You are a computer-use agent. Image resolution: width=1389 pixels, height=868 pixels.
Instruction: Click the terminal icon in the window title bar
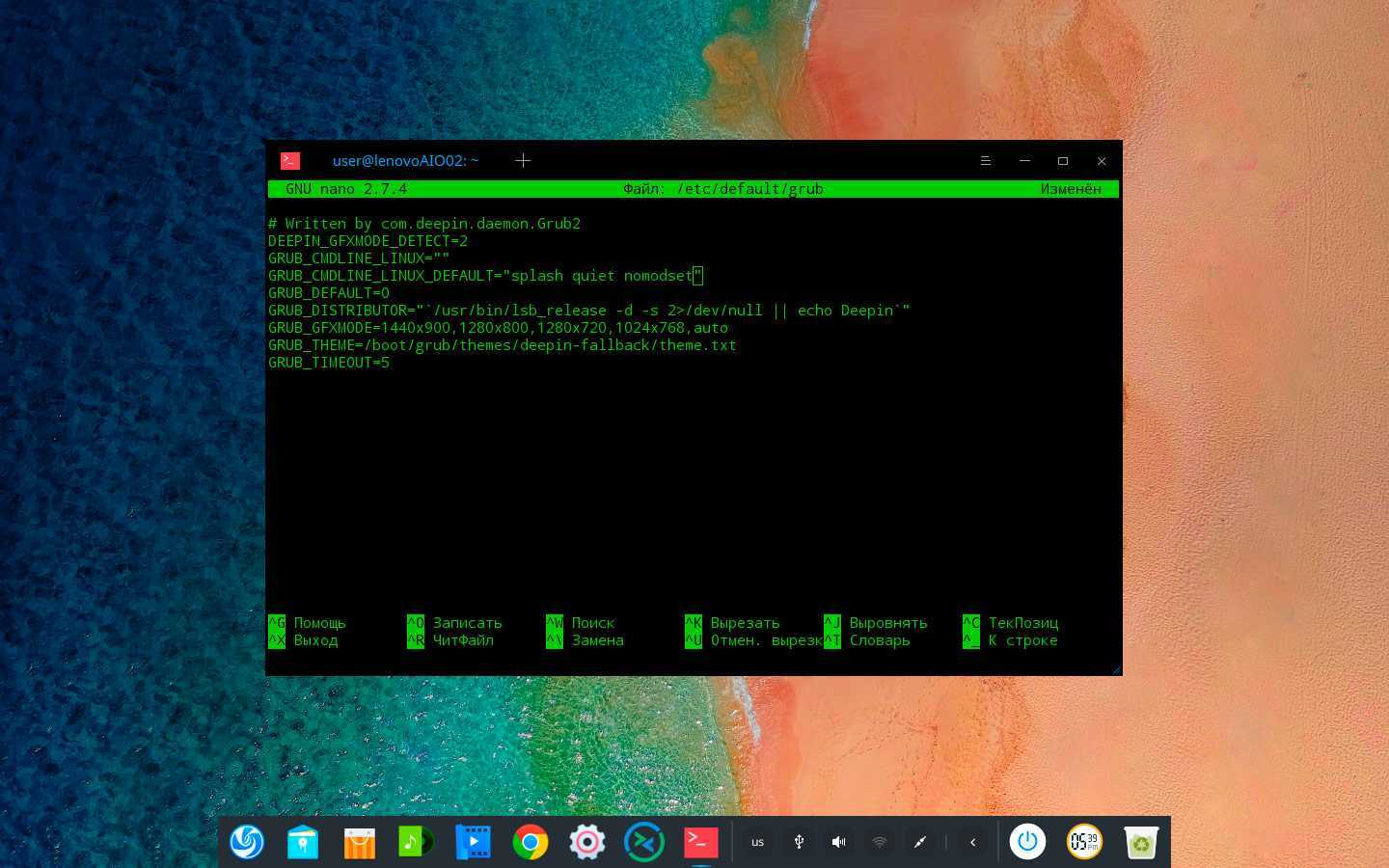[290, 161]
